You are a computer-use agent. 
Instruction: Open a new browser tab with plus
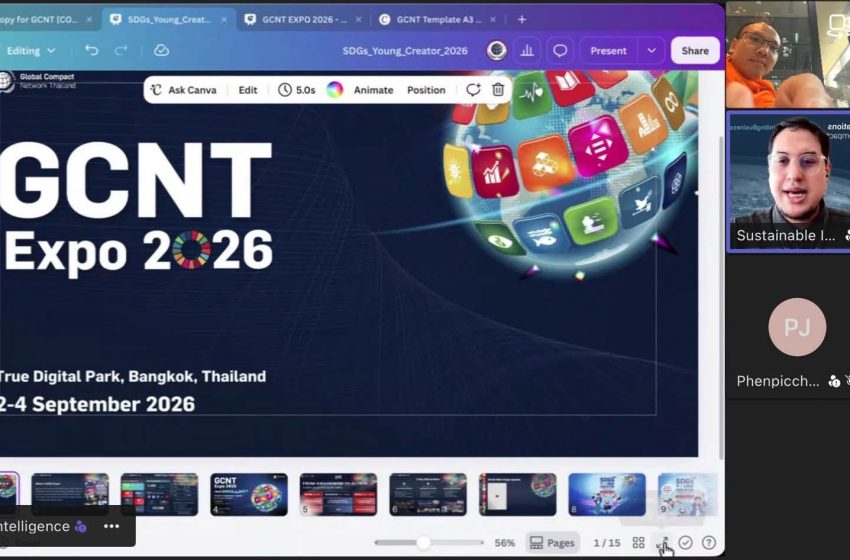pos(521,20)
